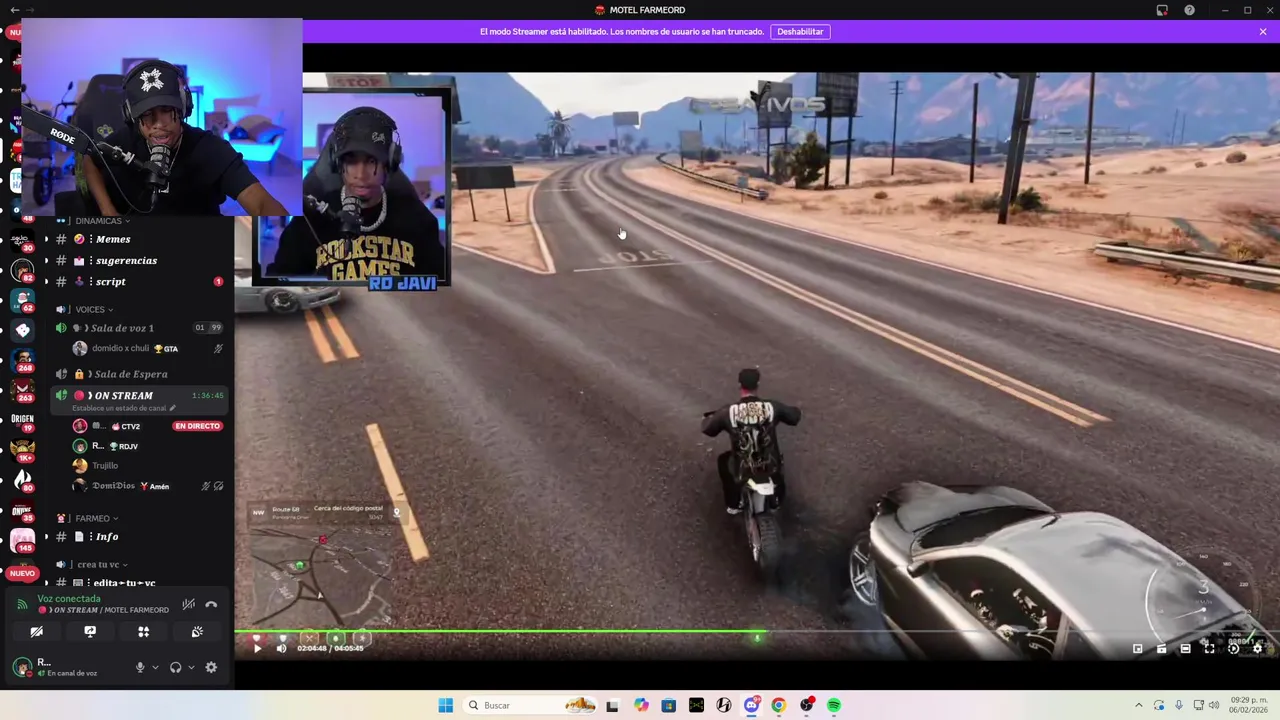Select user domidio x chuli

coord(140,349)
